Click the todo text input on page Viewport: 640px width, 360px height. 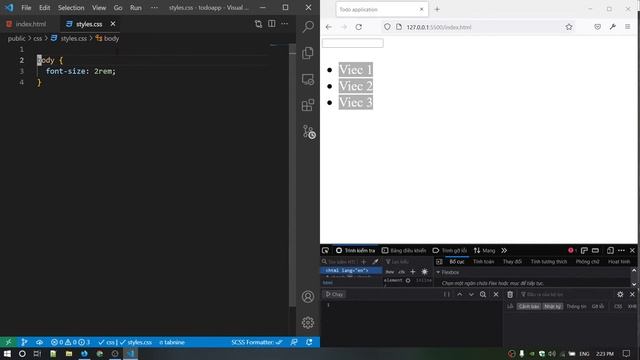tap(353, 43)
